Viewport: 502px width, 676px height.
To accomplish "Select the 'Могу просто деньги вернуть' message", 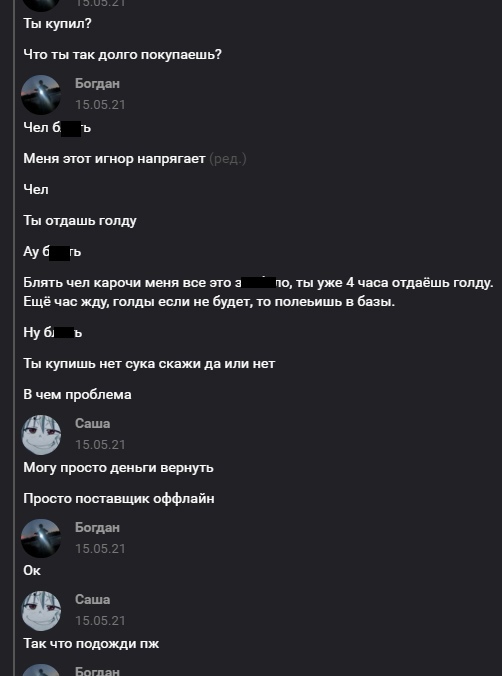I will coord(118,468).
